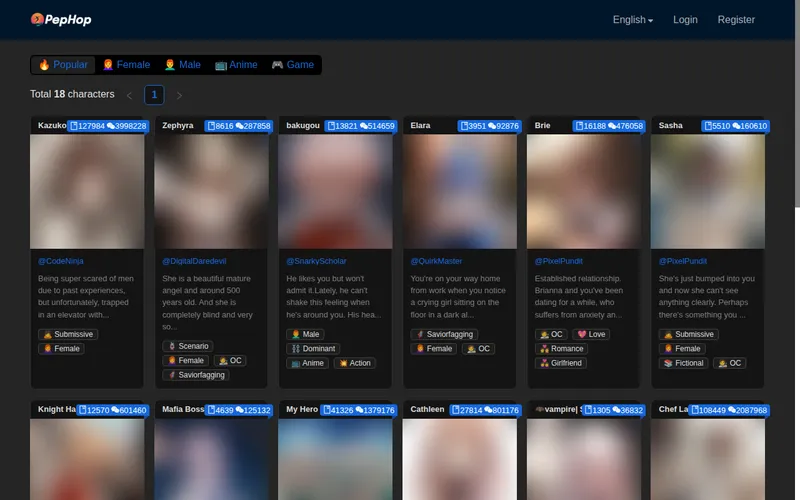Image resolution: width=800 pixels, height=500 pixels.
Task: Open Brie character image
Action: [584, 191]
